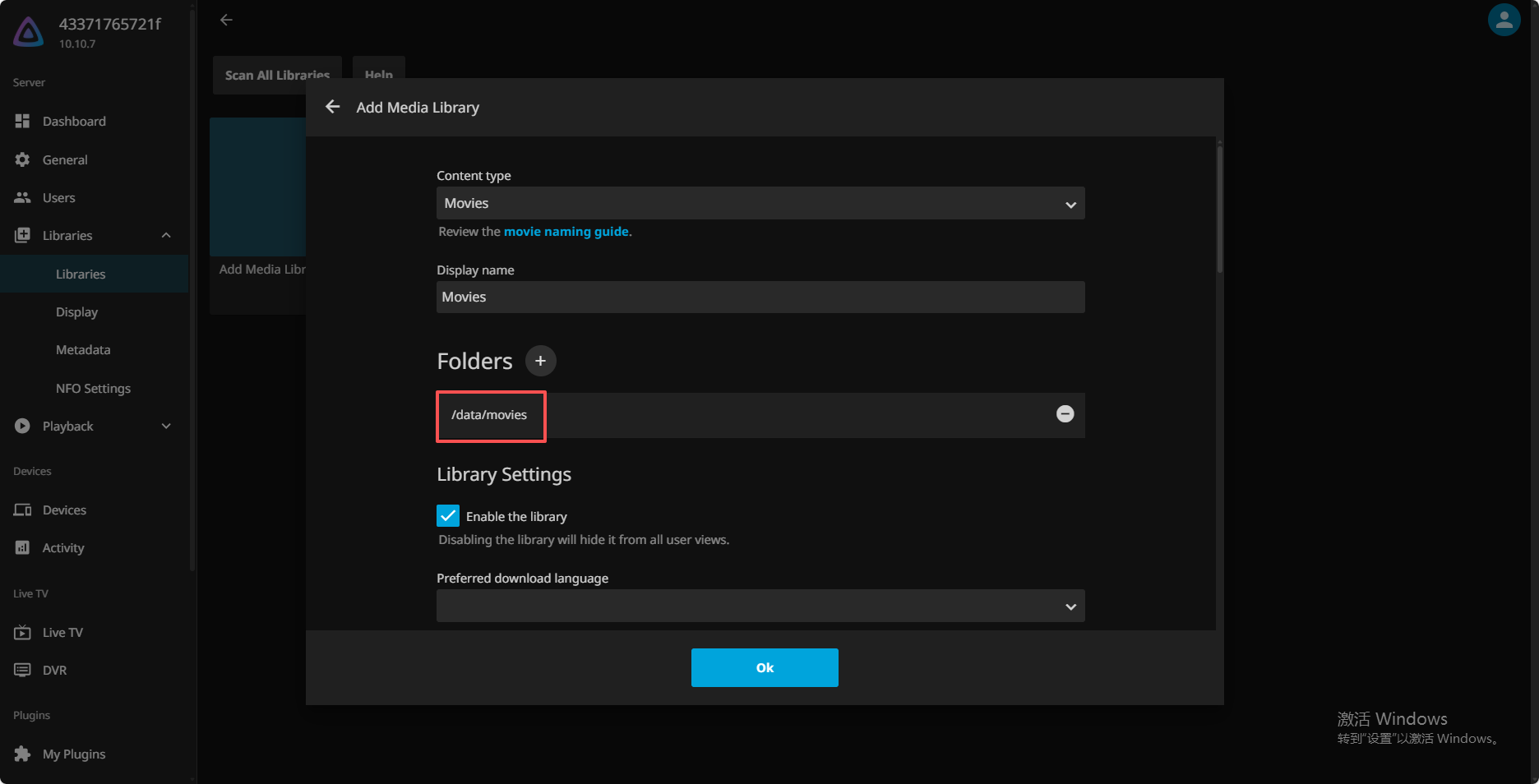Click the Dashboard grid icon
The width and height of the screenshot is (1539, 784).
click(22, 121)
